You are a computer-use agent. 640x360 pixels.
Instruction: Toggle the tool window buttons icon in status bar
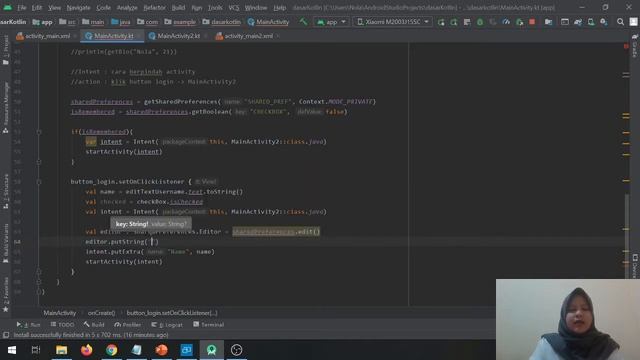pos(6,335)
